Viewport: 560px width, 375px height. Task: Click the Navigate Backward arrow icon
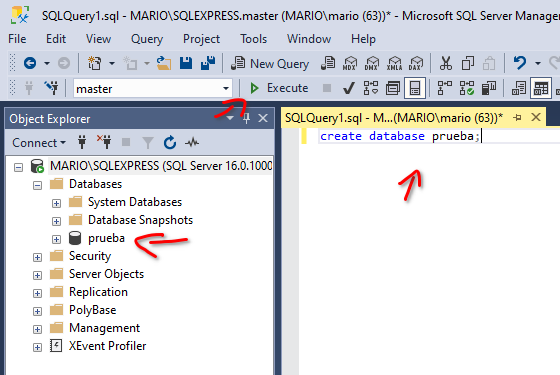(x=30, y=64)
